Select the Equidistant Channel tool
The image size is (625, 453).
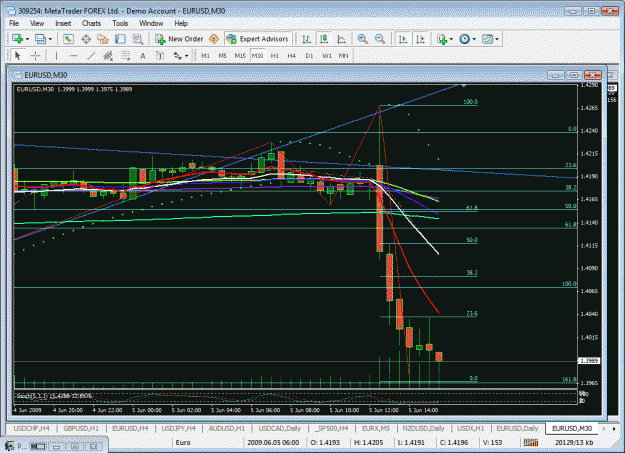(x=108, y=55)
